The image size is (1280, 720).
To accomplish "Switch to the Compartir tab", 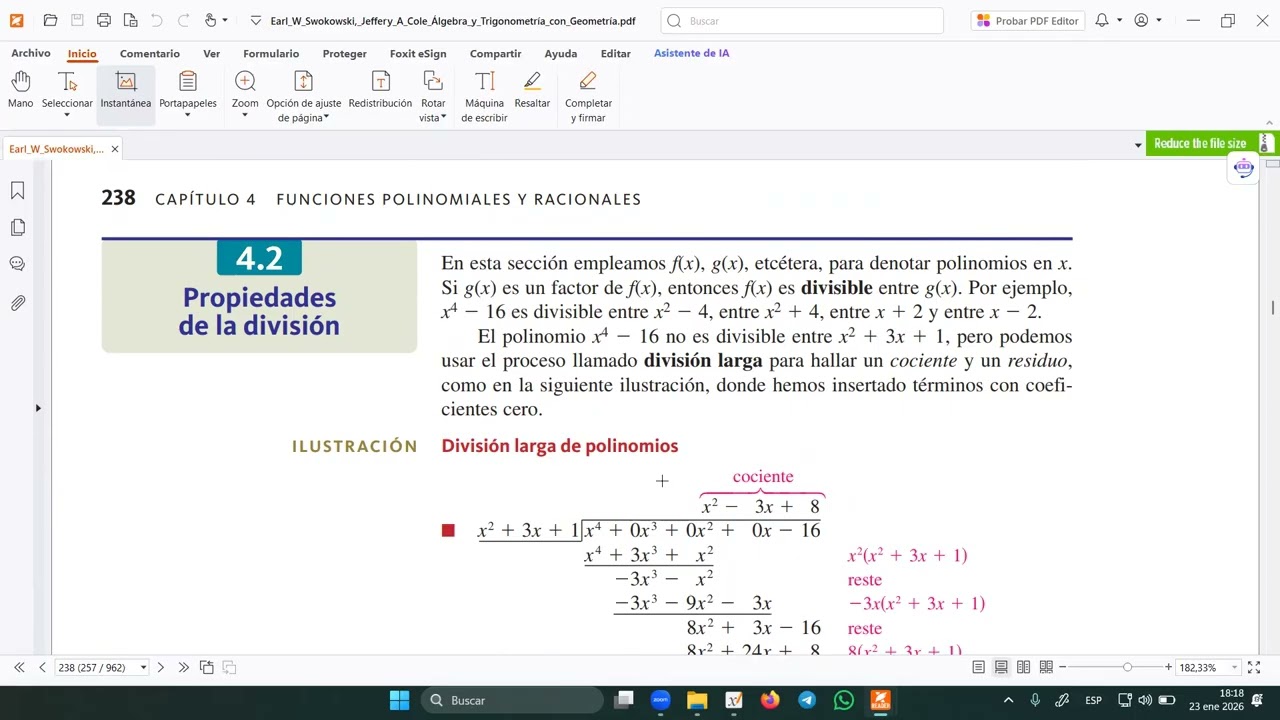I will click(495, 54).
